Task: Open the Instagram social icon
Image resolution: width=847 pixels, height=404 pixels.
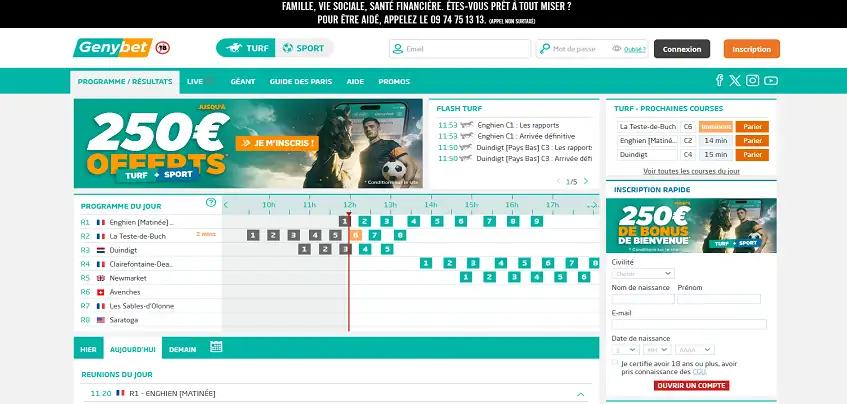Action: pyautogui.click(x=752, y=80)
